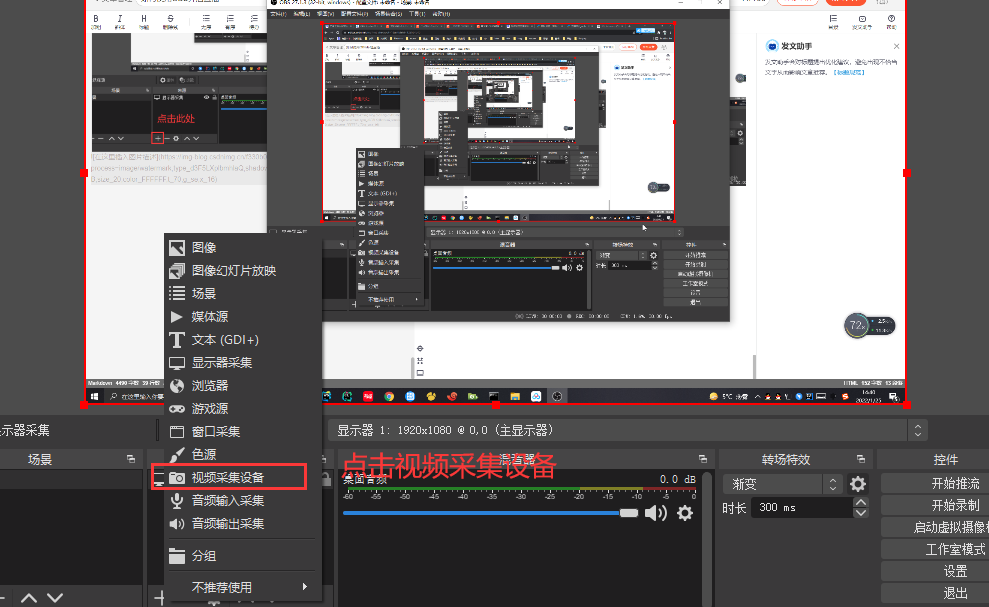This screenshot has width=989, height=607.
Task: Click 视频采集设备 video capture device
Action: 229,478
